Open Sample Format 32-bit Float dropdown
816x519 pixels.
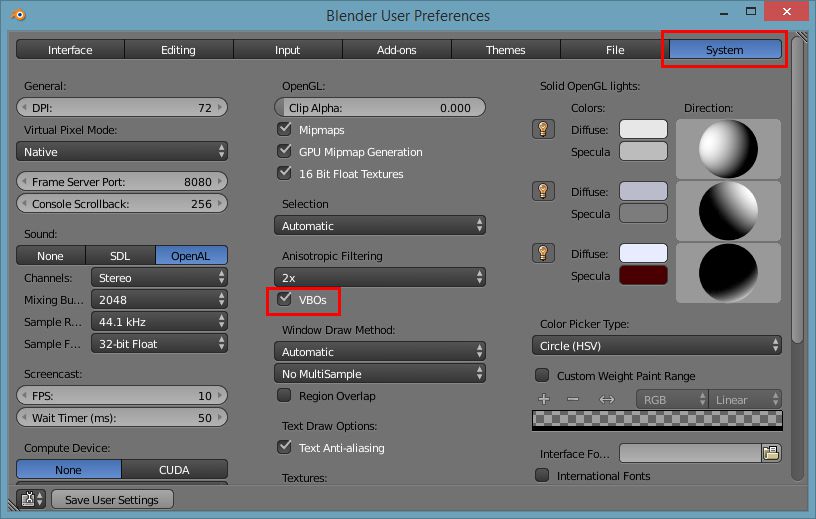[x=159, y=344]
